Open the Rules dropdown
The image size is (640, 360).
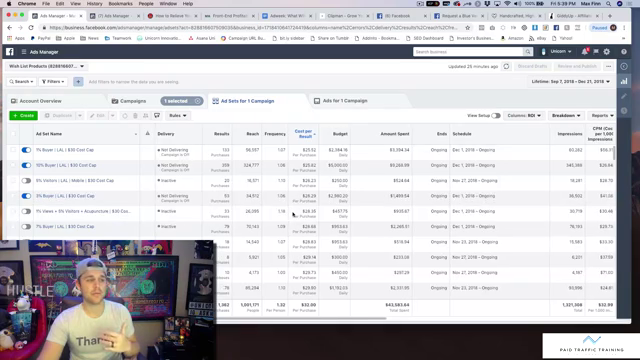tap(178, 116)
